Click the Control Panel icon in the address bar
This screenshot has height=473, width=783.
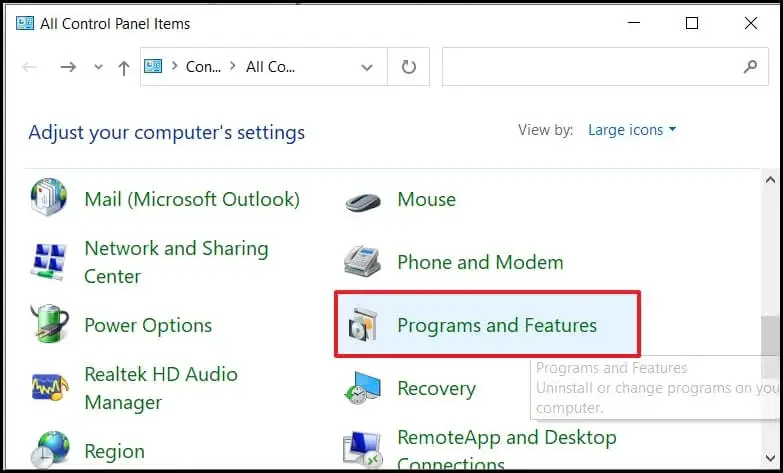click(153, 66)
